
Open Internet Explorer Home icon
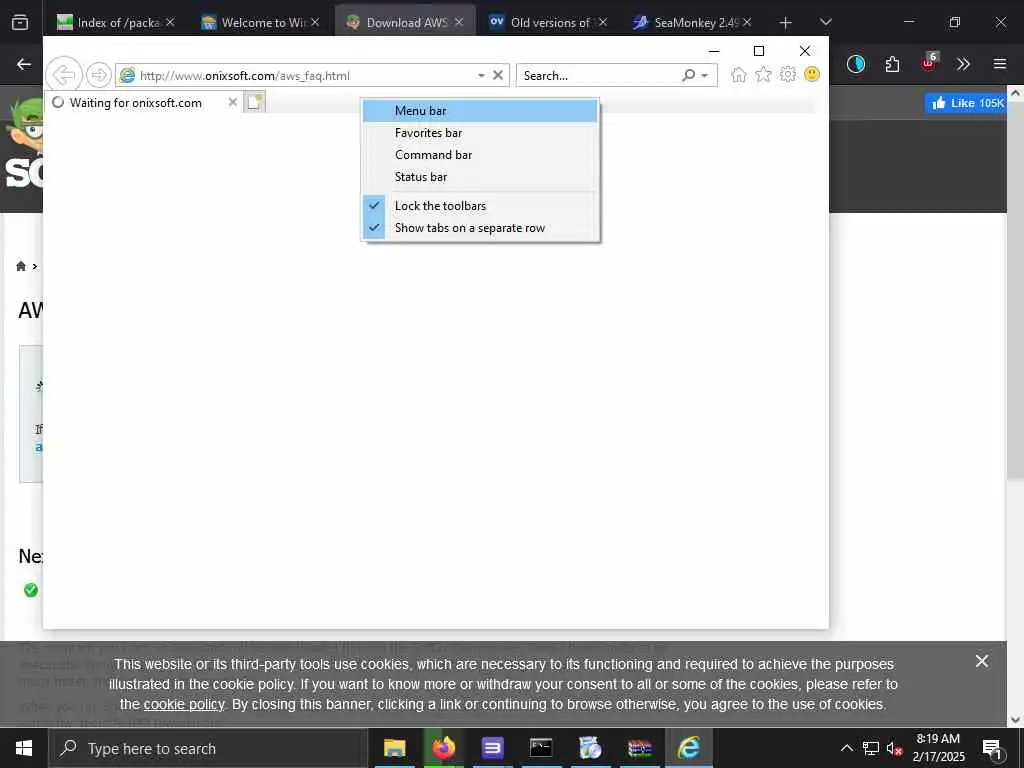(x=739, y=75)
